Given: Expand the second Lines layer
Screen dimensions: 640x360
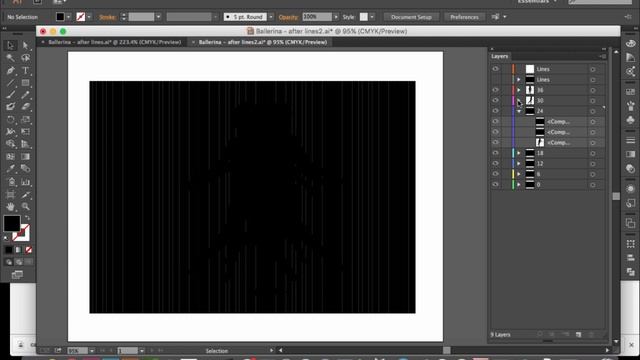Looking at the screenshot, I should coord(519,80).
